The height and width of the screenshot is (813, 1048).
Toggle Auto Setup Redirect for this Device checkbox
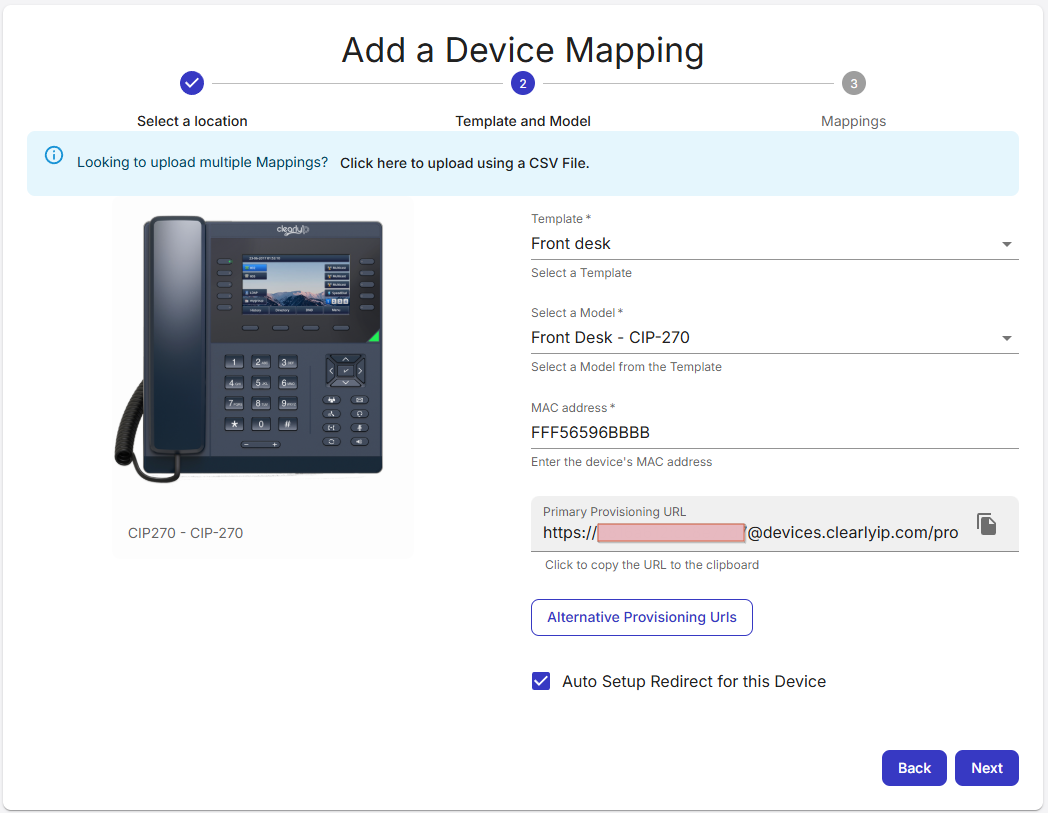(541, 681)
